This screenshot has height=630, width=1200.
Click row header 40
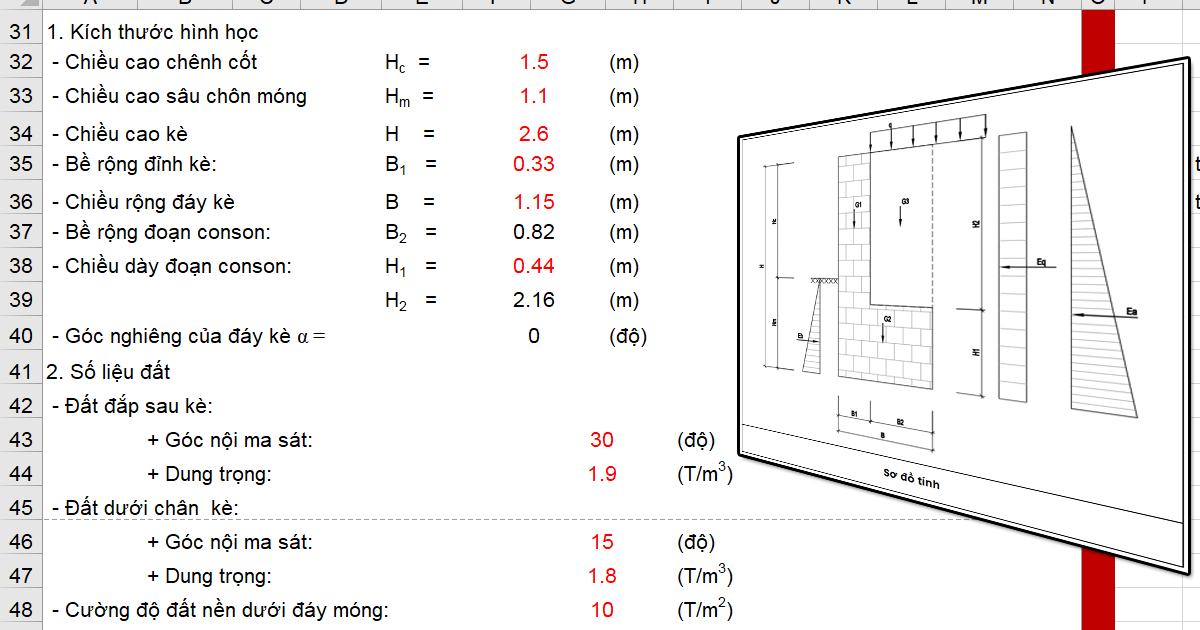pyautogui.click(x=21, y=336)
